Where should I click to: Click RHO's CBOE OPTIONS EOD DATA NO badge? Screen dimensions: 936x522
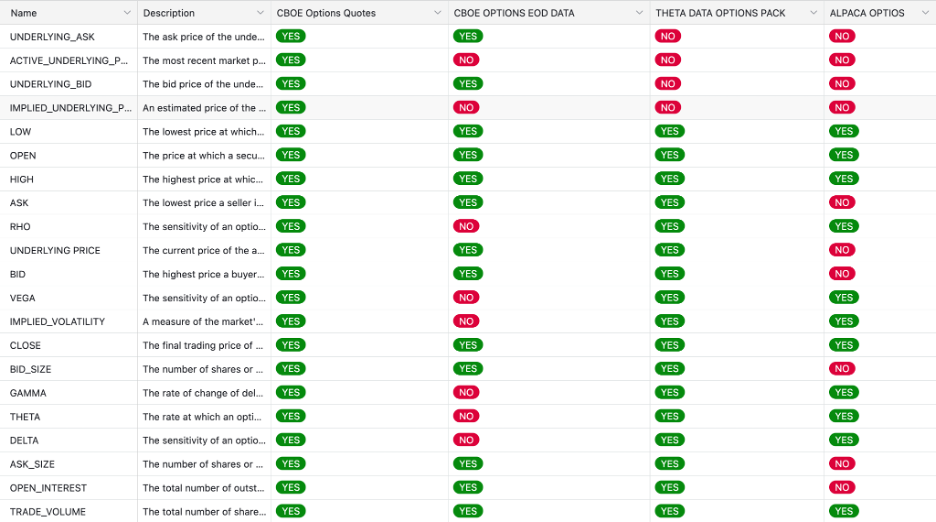(x=466, y=226)
